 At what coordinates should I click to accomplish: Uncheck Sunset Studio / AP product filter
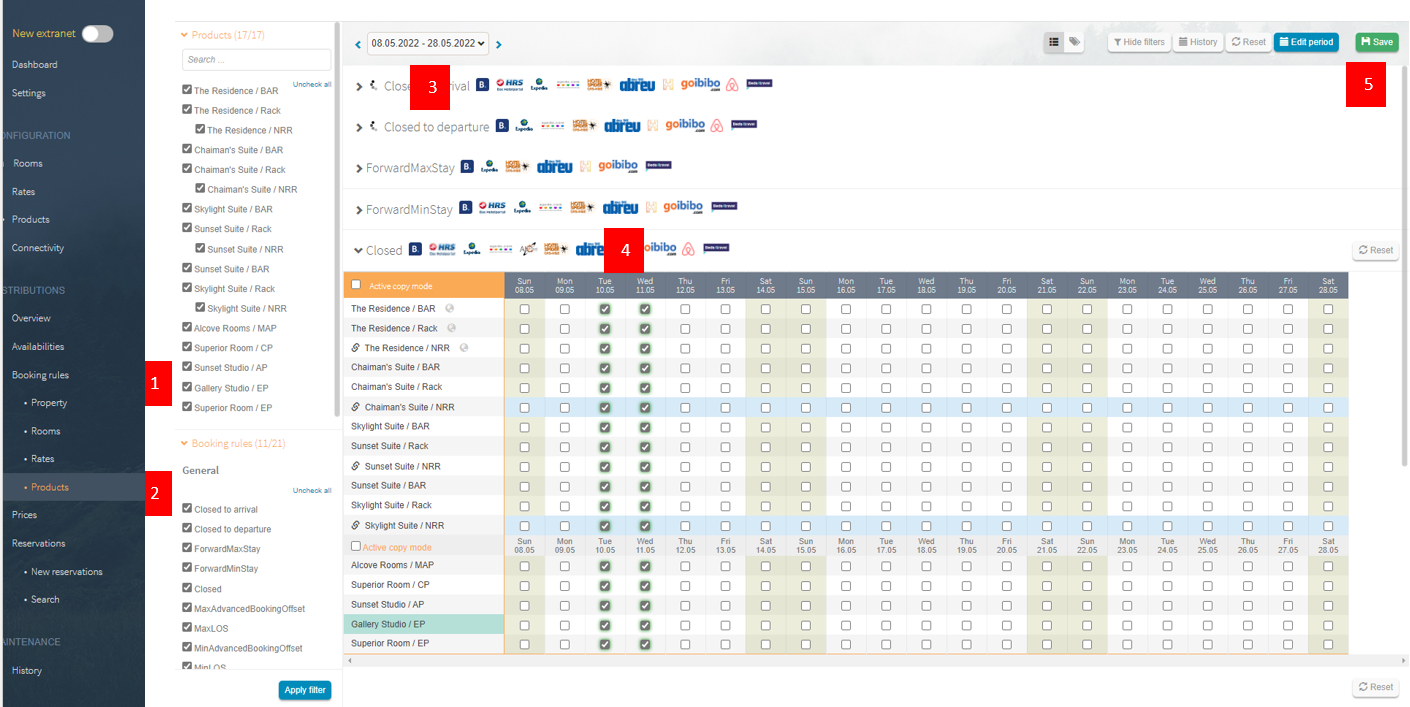tap(187, 368)
